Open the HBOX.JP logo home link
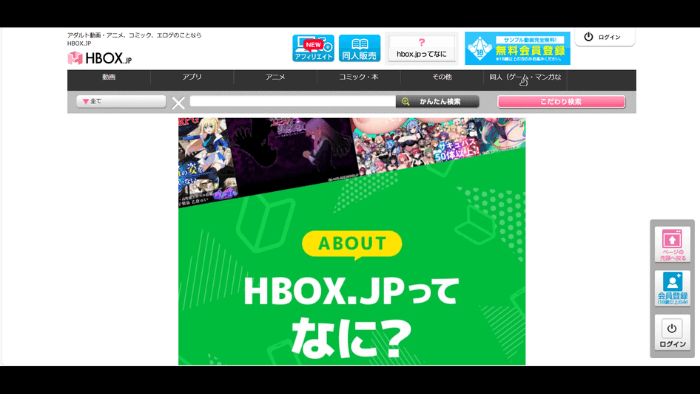Viewport: 700px width, 394px height. 100,58
